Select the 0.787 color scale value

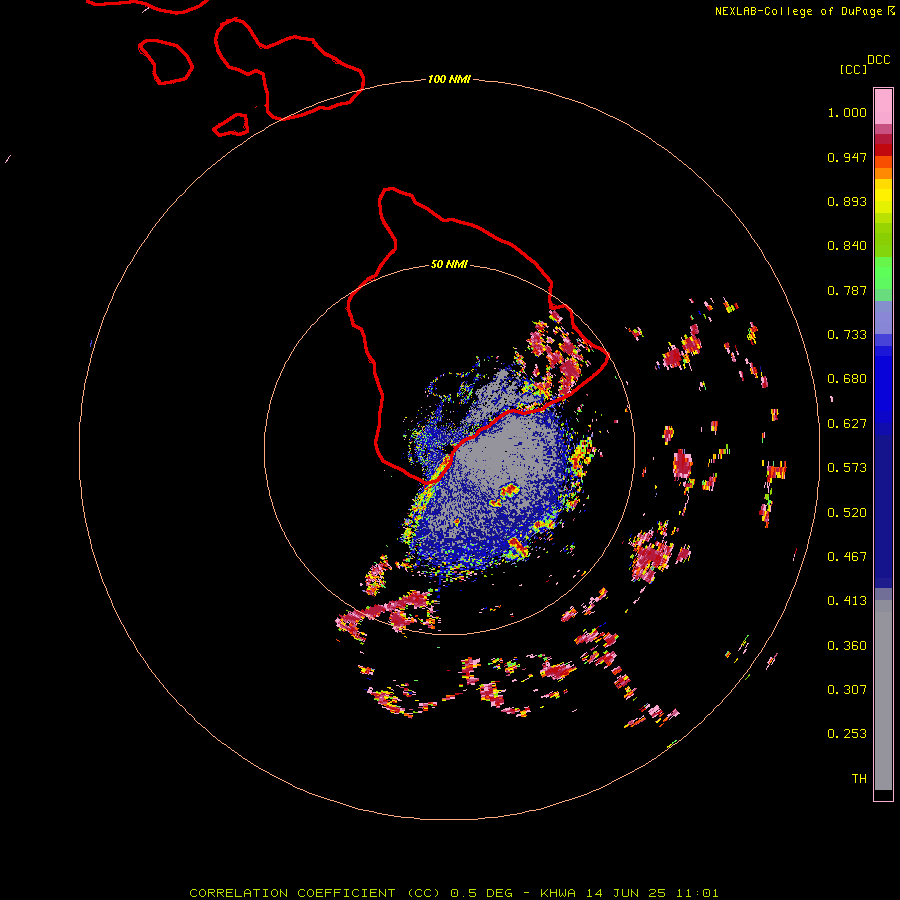click(847, 290)
